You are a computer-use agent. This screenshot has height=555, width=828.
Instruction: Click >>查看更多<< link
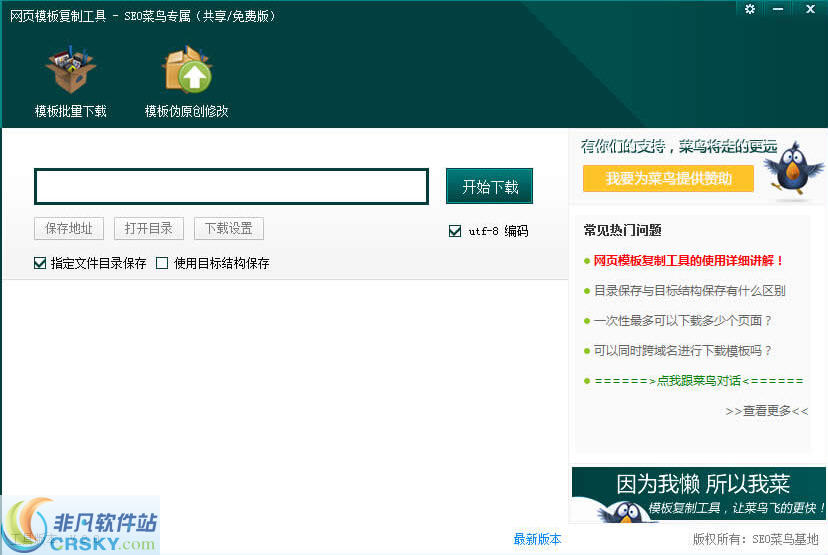coord(767,411)
